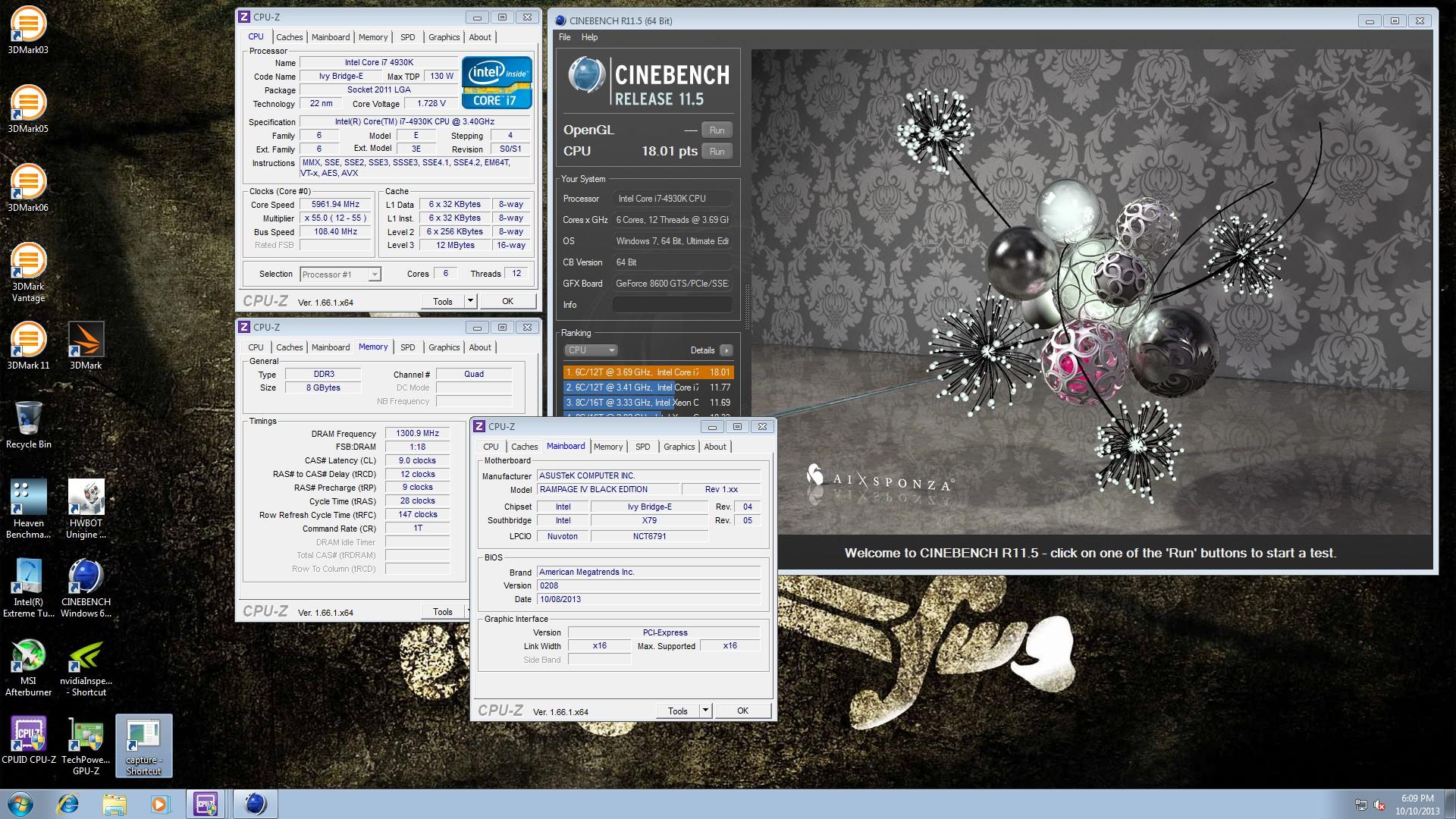Viewport: 1456px width, 819px height.
Task: Run the CPU test in CINEBENCH
Action: click(717, 151)
